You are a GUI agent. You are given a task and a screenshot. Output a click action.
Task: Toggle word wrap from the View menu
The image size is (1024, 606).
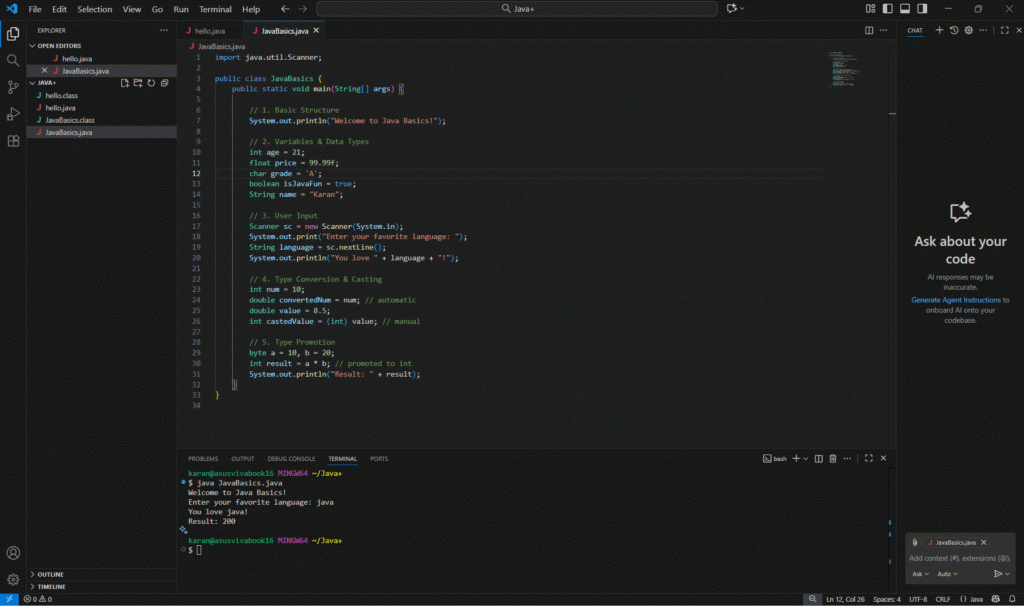point(131,8)
